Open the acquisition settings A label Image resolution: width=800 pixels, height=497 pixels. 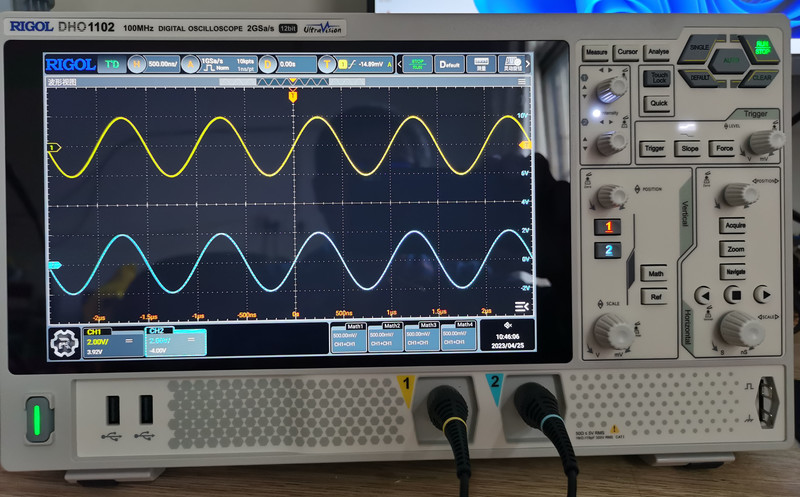coord(188,65)
